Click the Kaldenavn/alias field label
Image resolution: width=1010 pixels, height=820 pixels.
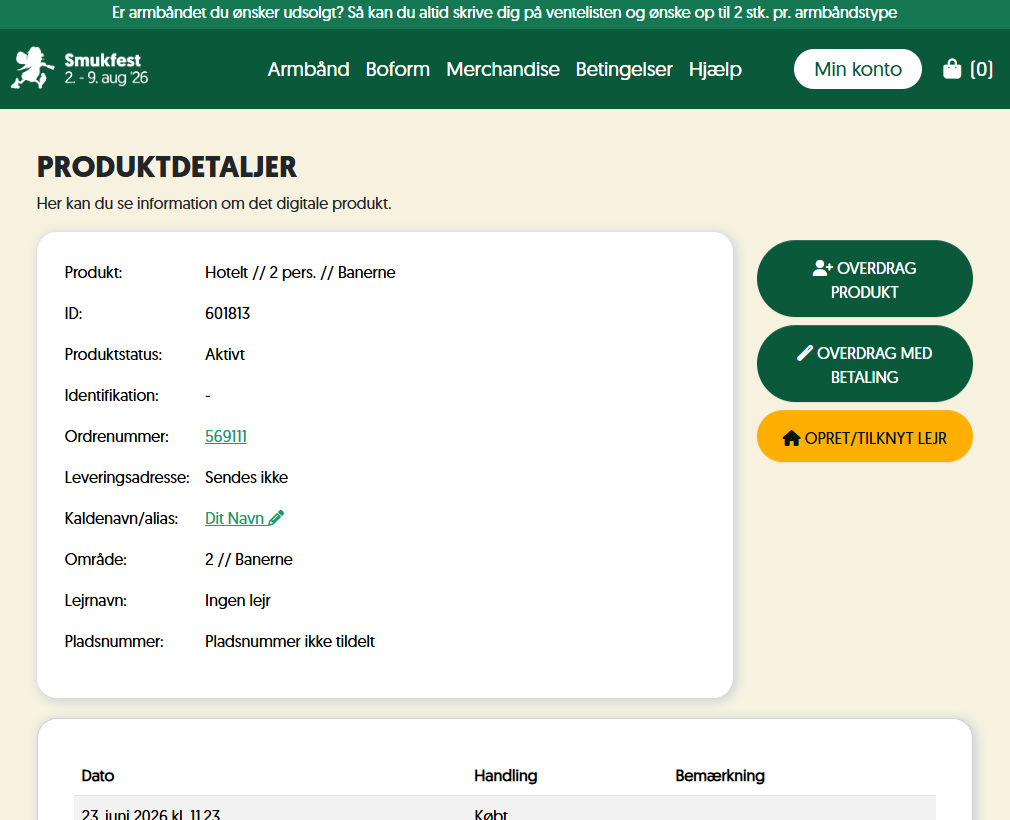coord(121,519)
